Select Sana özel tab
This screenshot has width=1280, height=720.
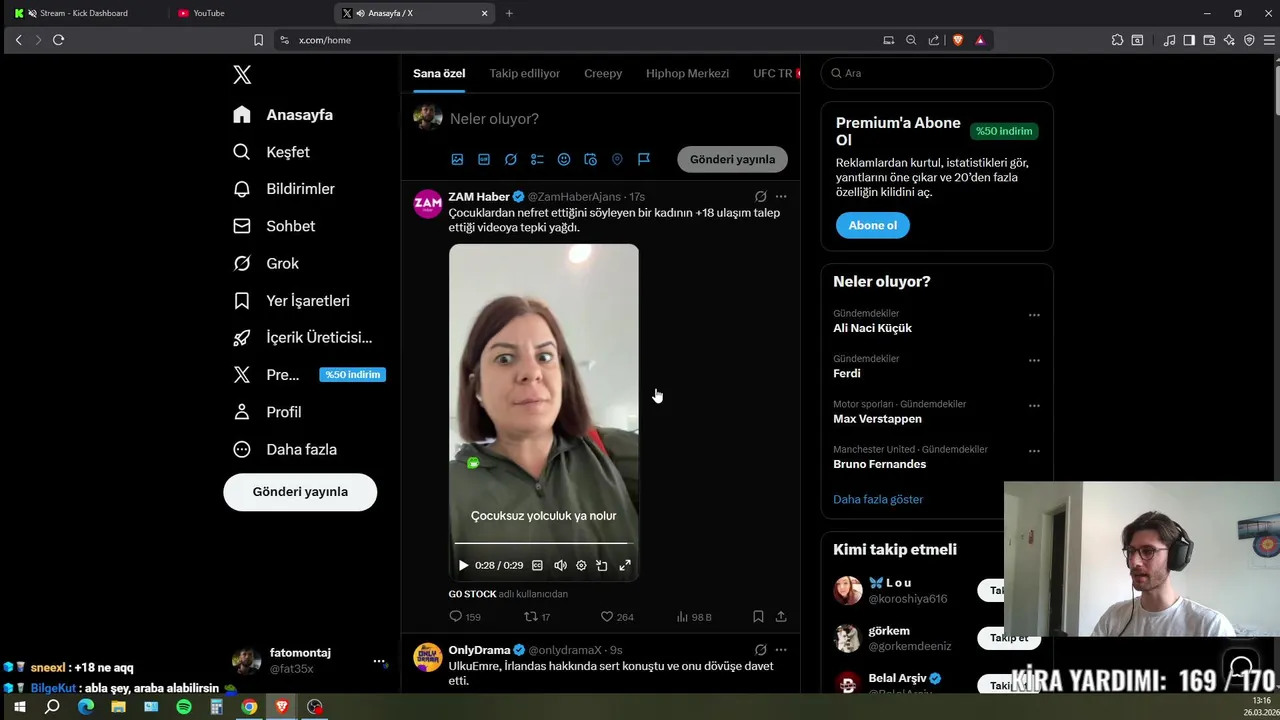click(x=439, y=73)
